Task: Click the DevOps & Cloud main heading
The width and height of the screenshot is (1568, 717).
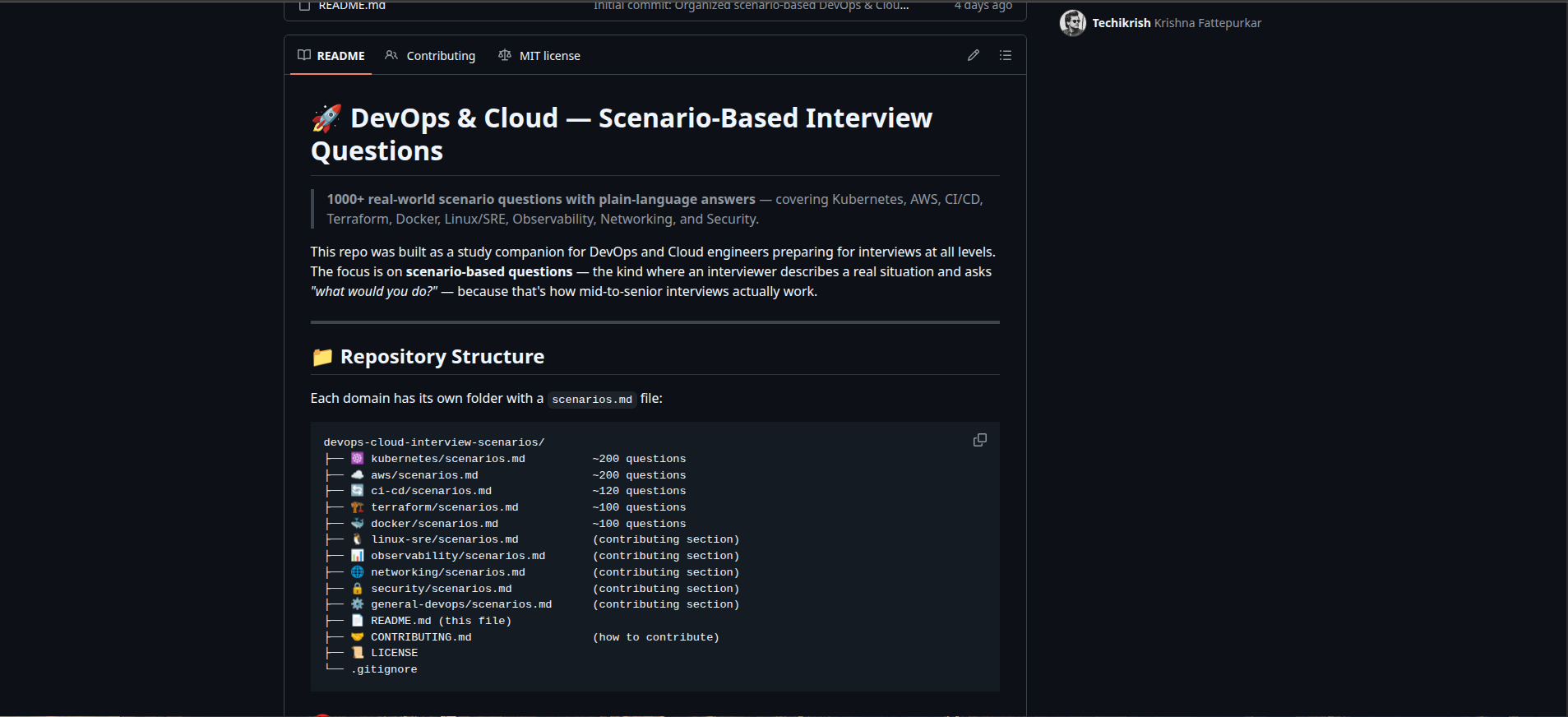Action: coord(622,135)
